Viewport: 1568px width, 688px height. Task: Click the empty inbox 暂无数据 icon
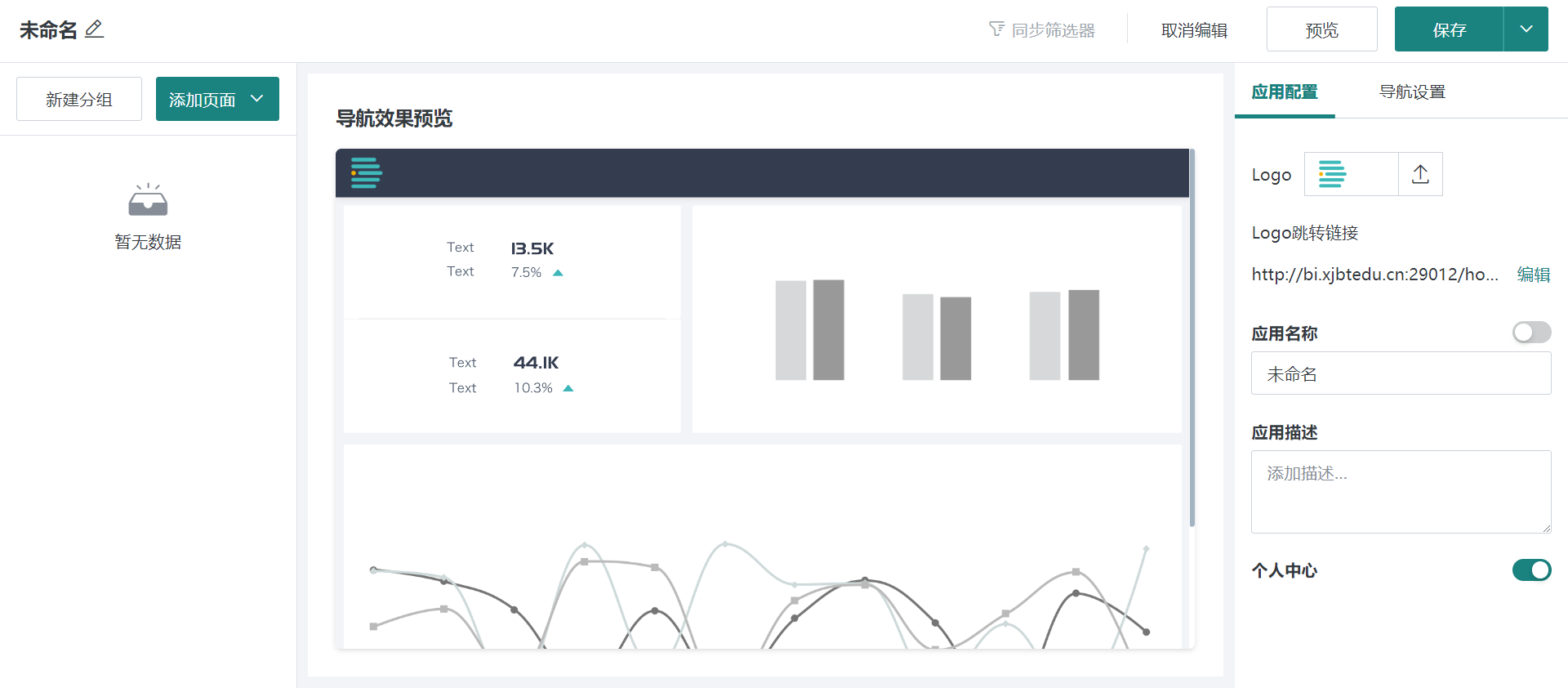click(x=148, y=200)
